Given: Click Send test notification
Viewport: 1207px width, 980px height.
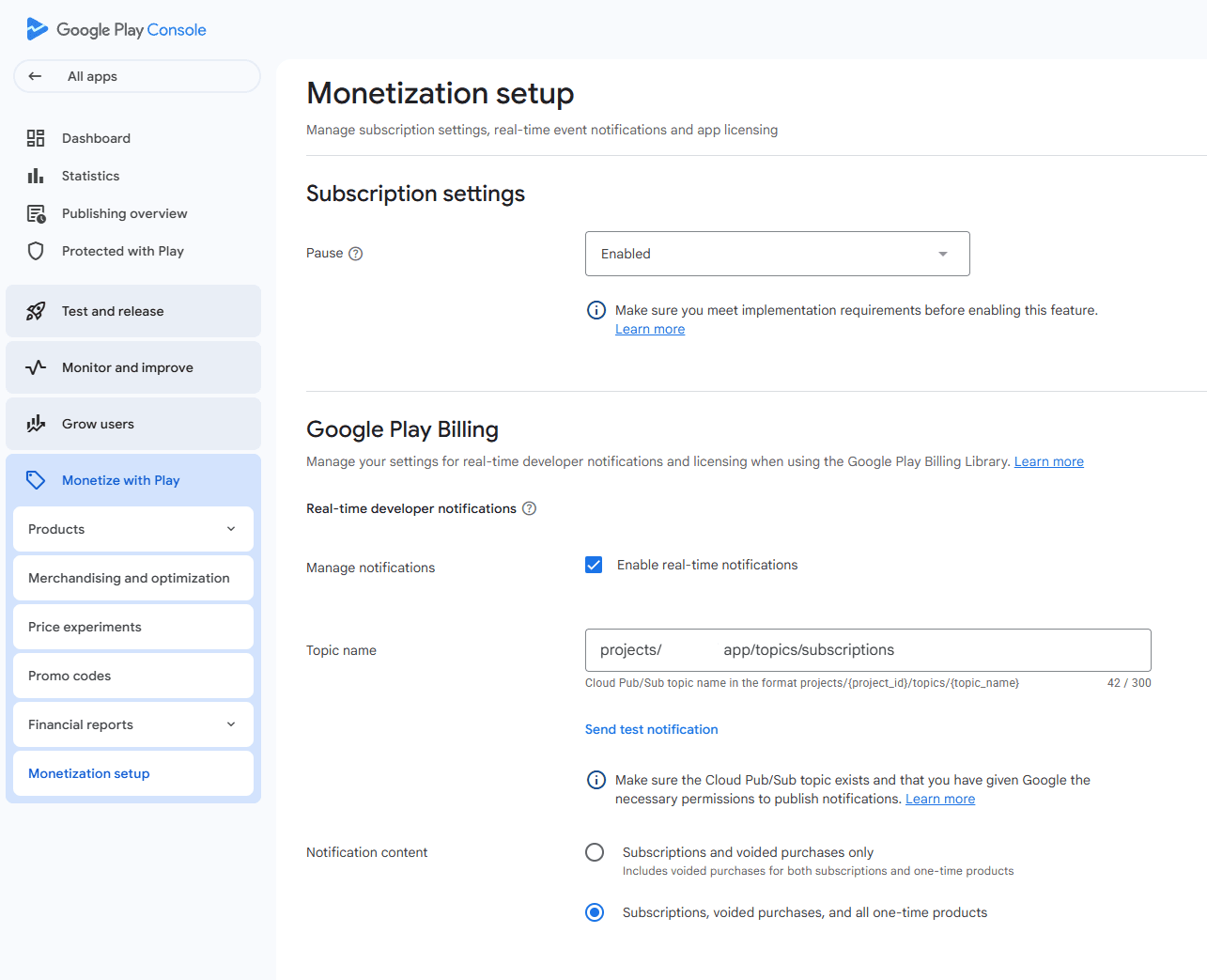Looking at the screenshot, I should pyautogui.click(x=651, y=729).
